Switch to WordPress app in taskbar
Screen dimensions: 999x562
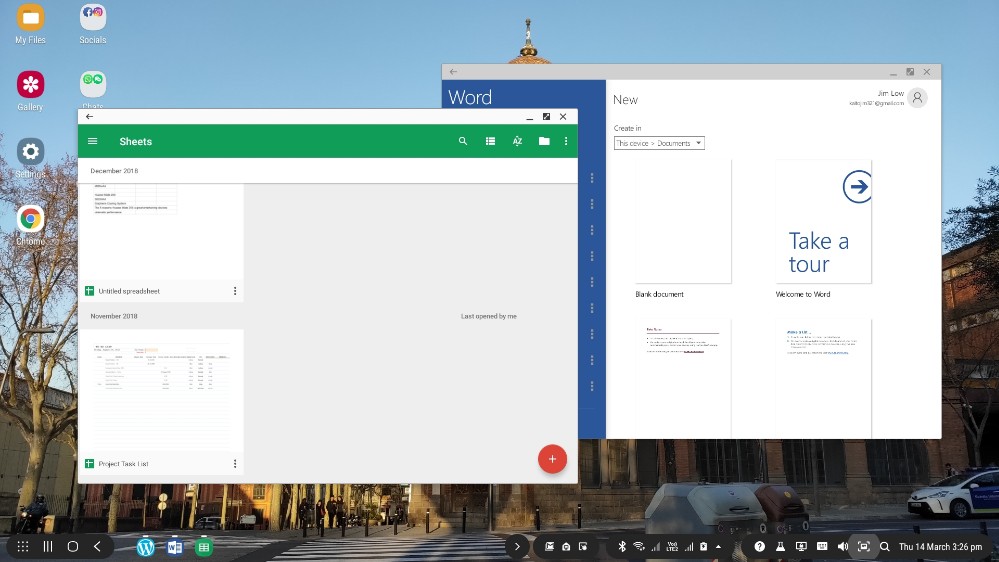145,547
